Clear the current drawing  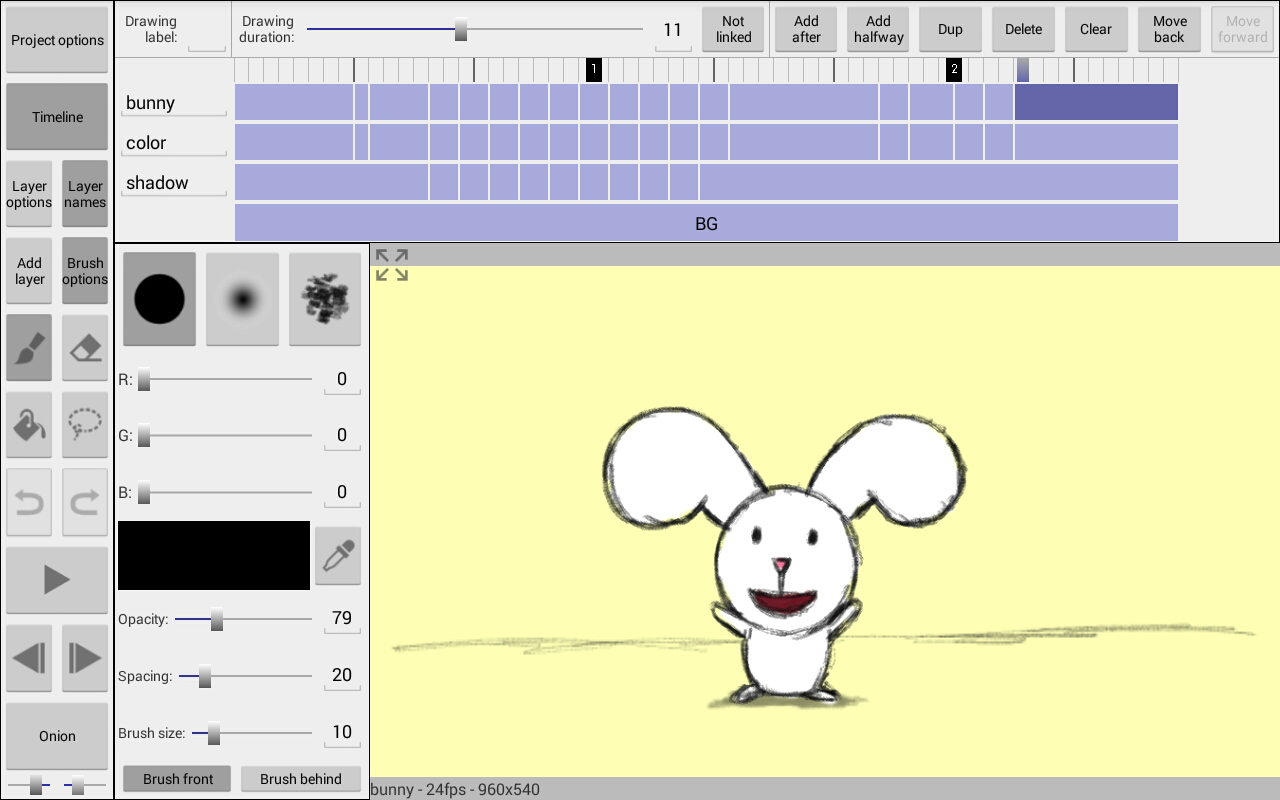pos(1096,29)
